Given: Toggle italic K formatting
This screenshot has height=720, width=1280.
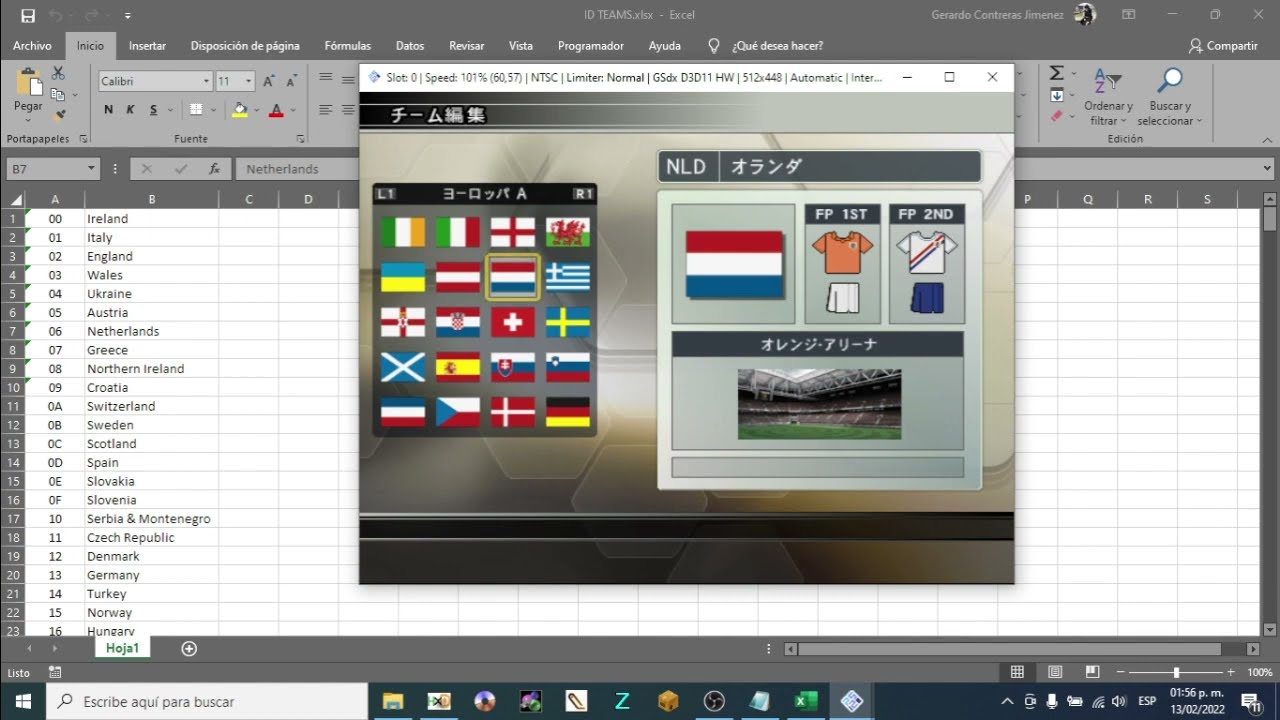Looking at the screenshot, I should [x=130, y=110].
